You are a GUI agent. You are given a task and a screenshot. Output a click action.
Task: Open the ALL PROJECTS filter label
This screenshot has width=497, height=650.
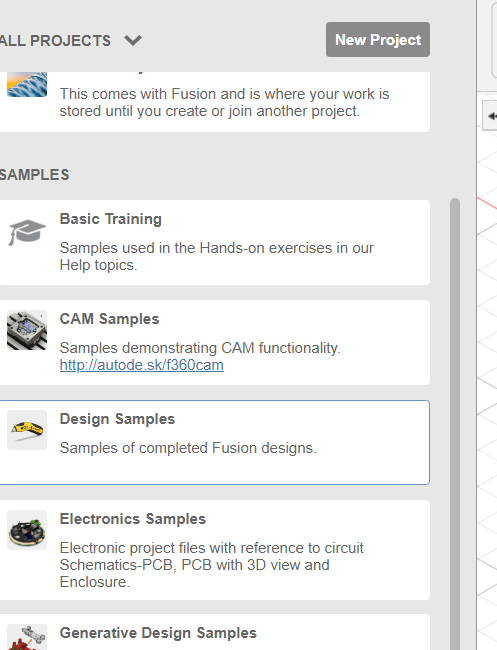pos(55,41)
